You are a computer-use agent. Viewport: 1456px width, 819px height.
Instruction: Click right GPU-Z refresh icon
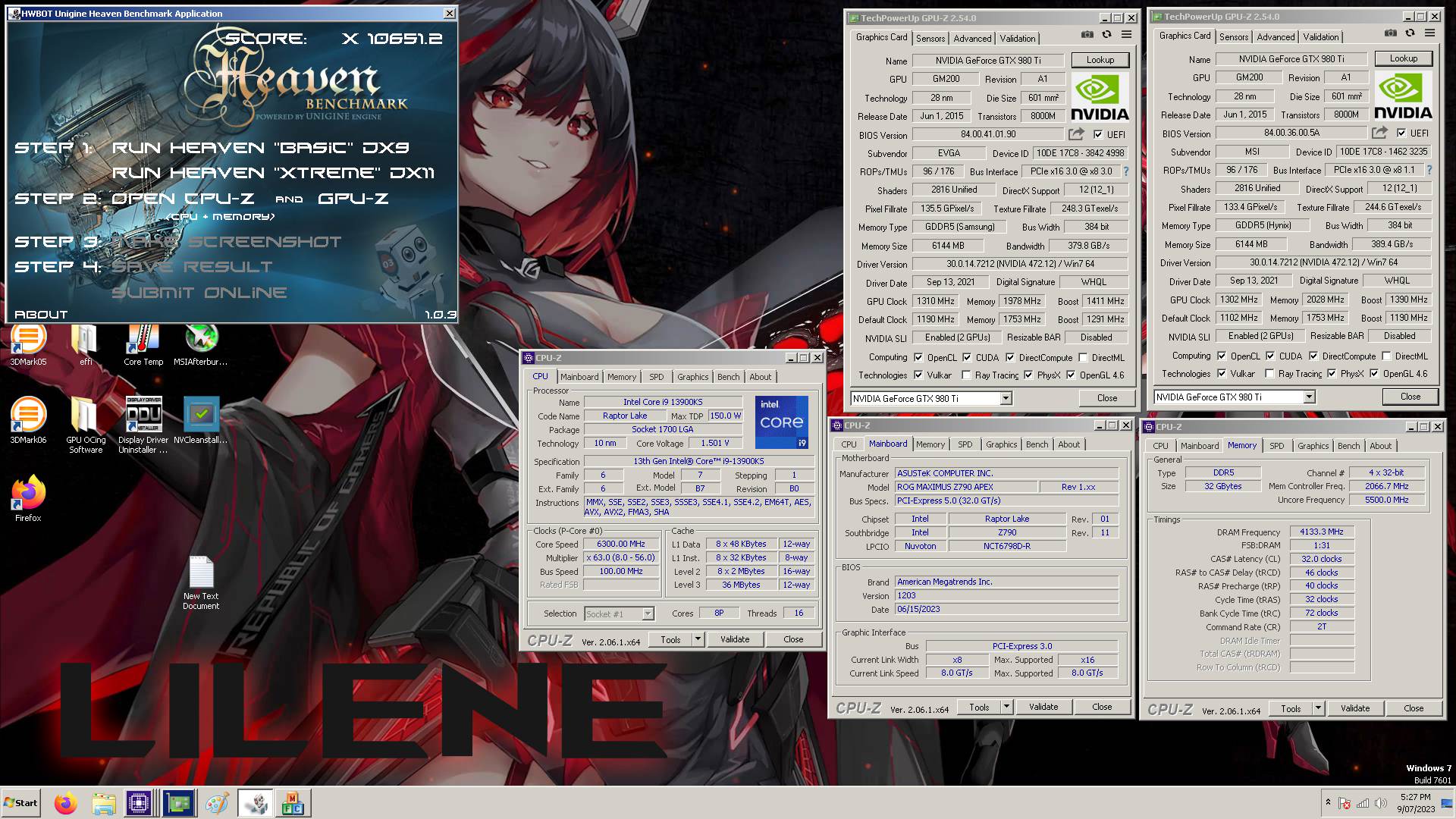click(x=1410, y=33)
